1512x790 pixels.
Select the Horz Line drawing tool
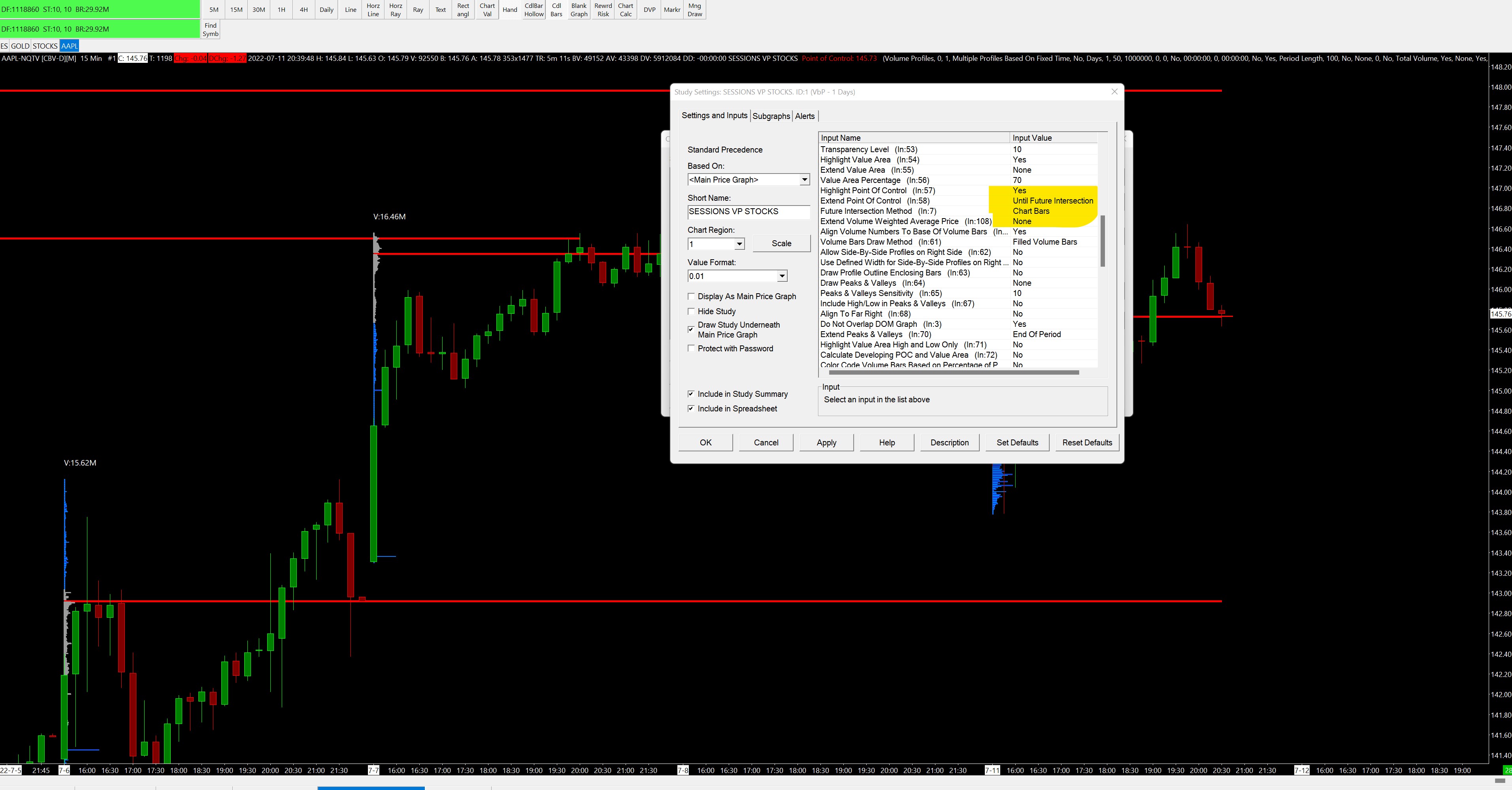[373, 9]
